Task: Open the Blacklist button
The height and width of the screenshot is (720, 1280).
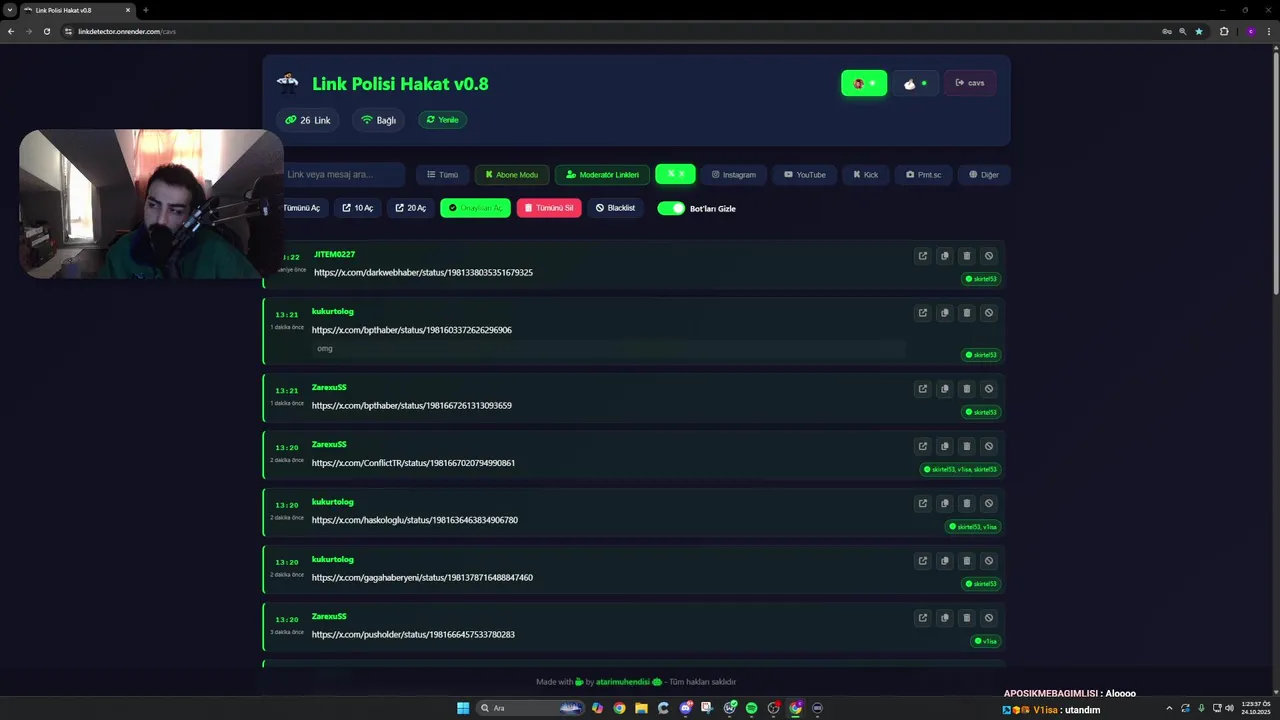Action: coord(615,208)
